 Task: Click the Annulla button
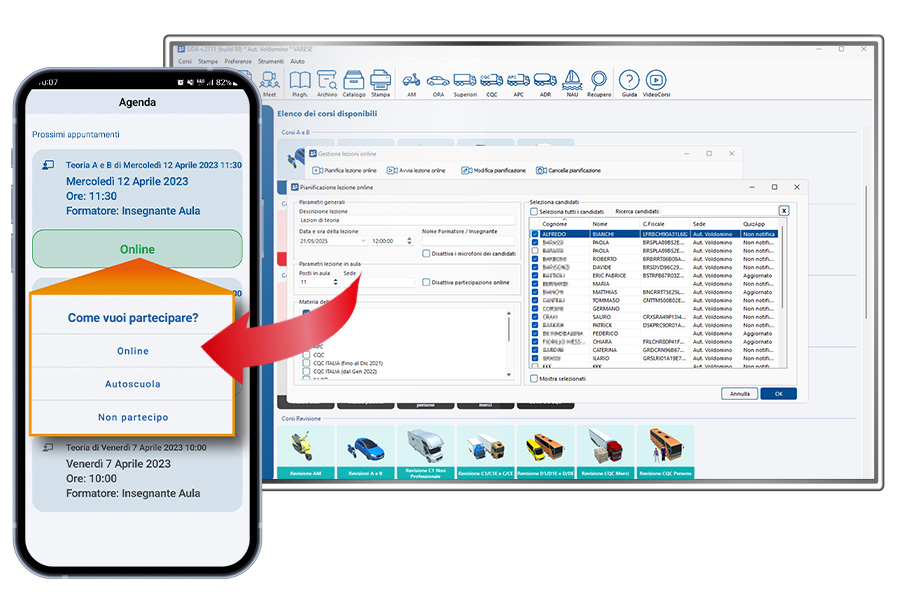tap(739, 394)
